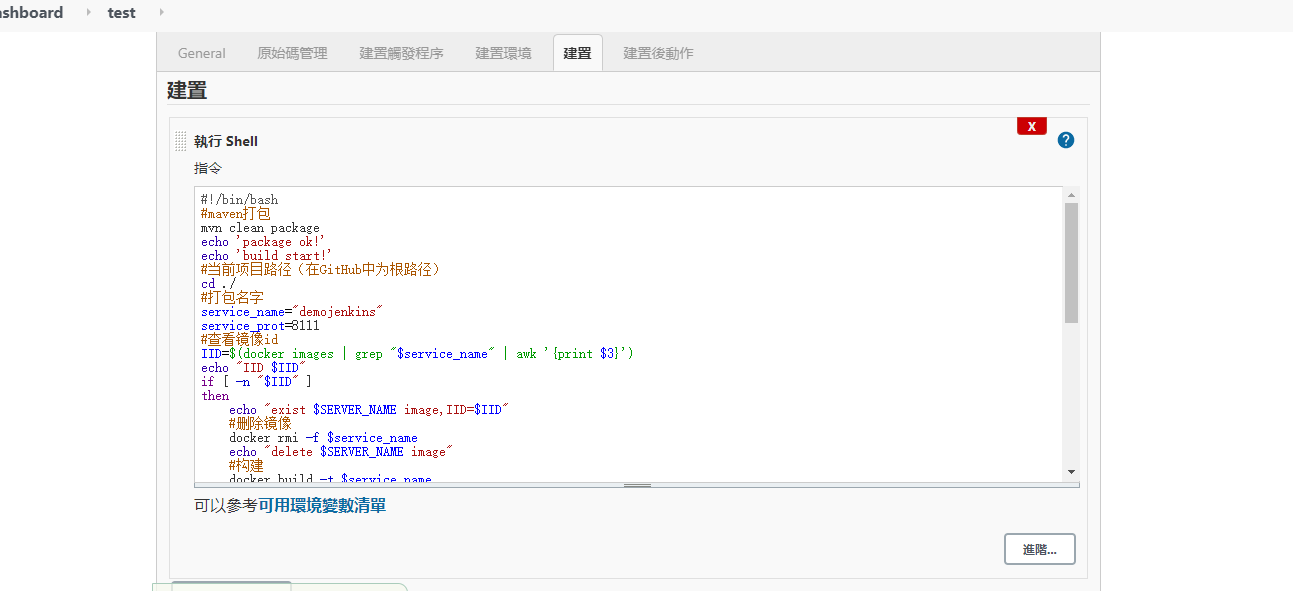This screenshot has width=1293, height=591.
Task: Click the comment '#查看镜像id'
Action: pyautogui.click(x=239, y=340)
